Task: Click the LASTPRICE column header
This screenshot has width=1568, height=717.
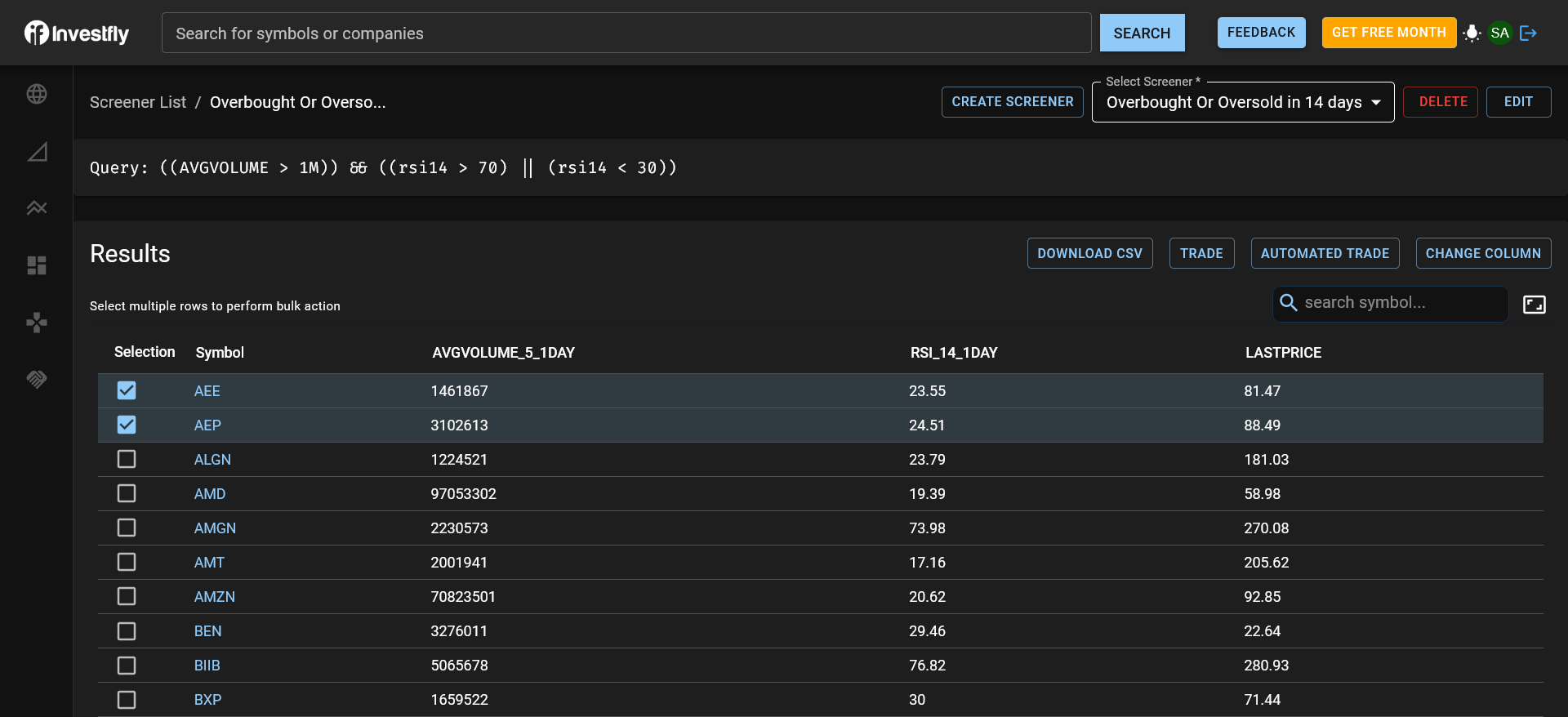Action: point(1283,353)
